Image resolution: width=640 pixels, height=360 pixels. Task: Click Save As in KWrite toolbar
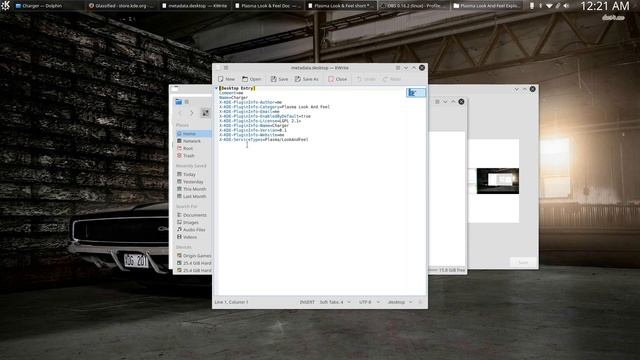pos(307,79)
